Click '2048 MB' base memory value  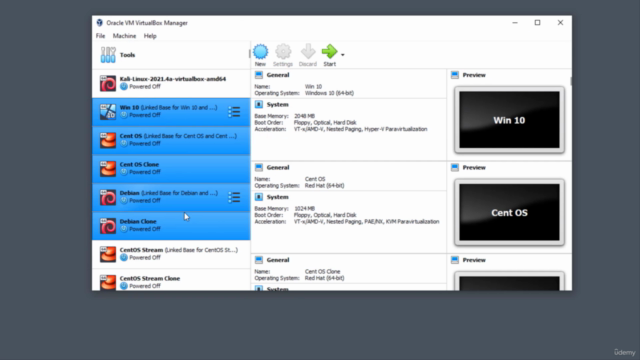(304, 116)
